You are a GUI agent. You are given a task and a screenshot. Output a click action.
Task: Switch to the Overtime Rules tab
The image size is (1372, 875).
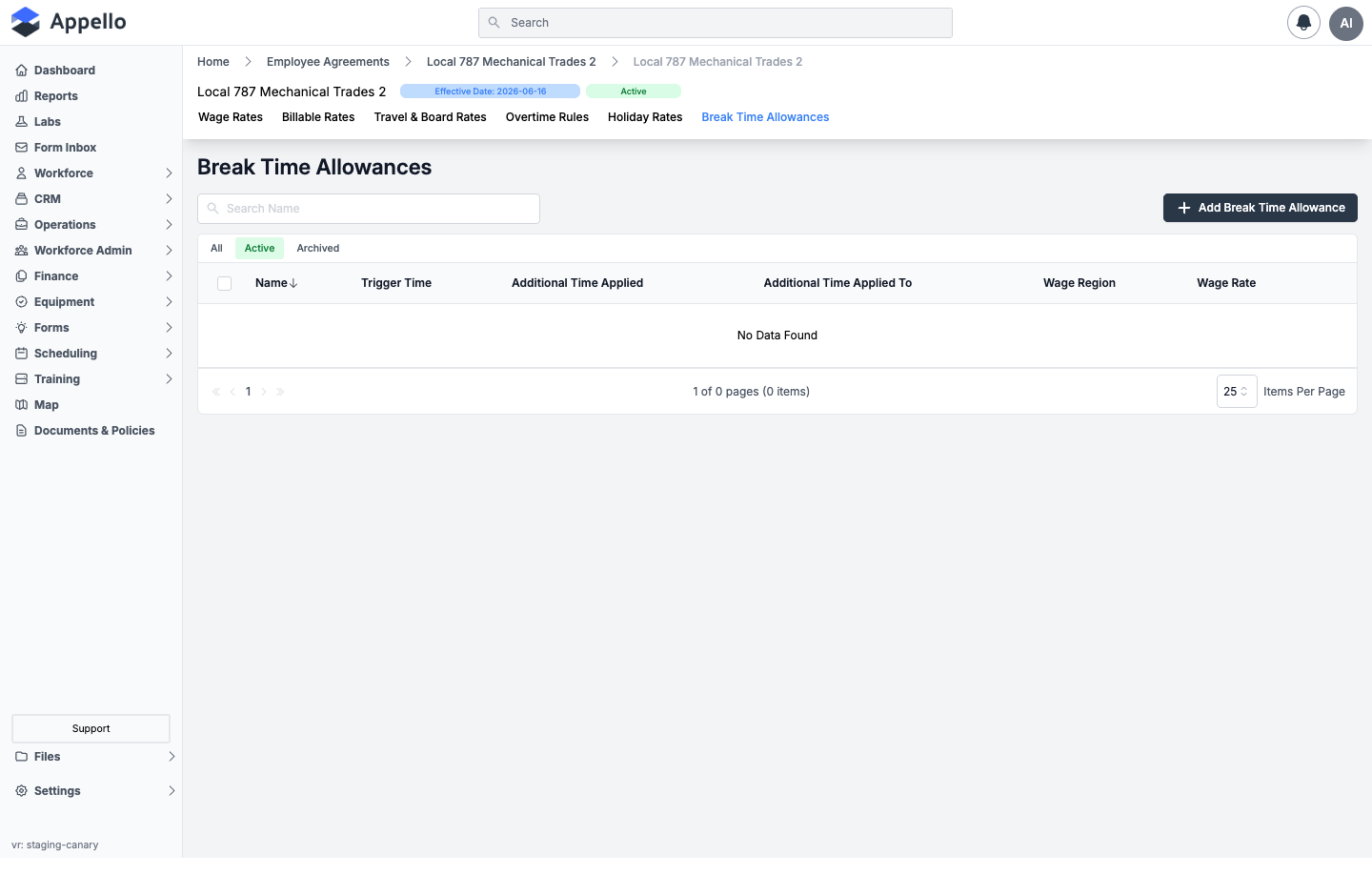point(547,117)
